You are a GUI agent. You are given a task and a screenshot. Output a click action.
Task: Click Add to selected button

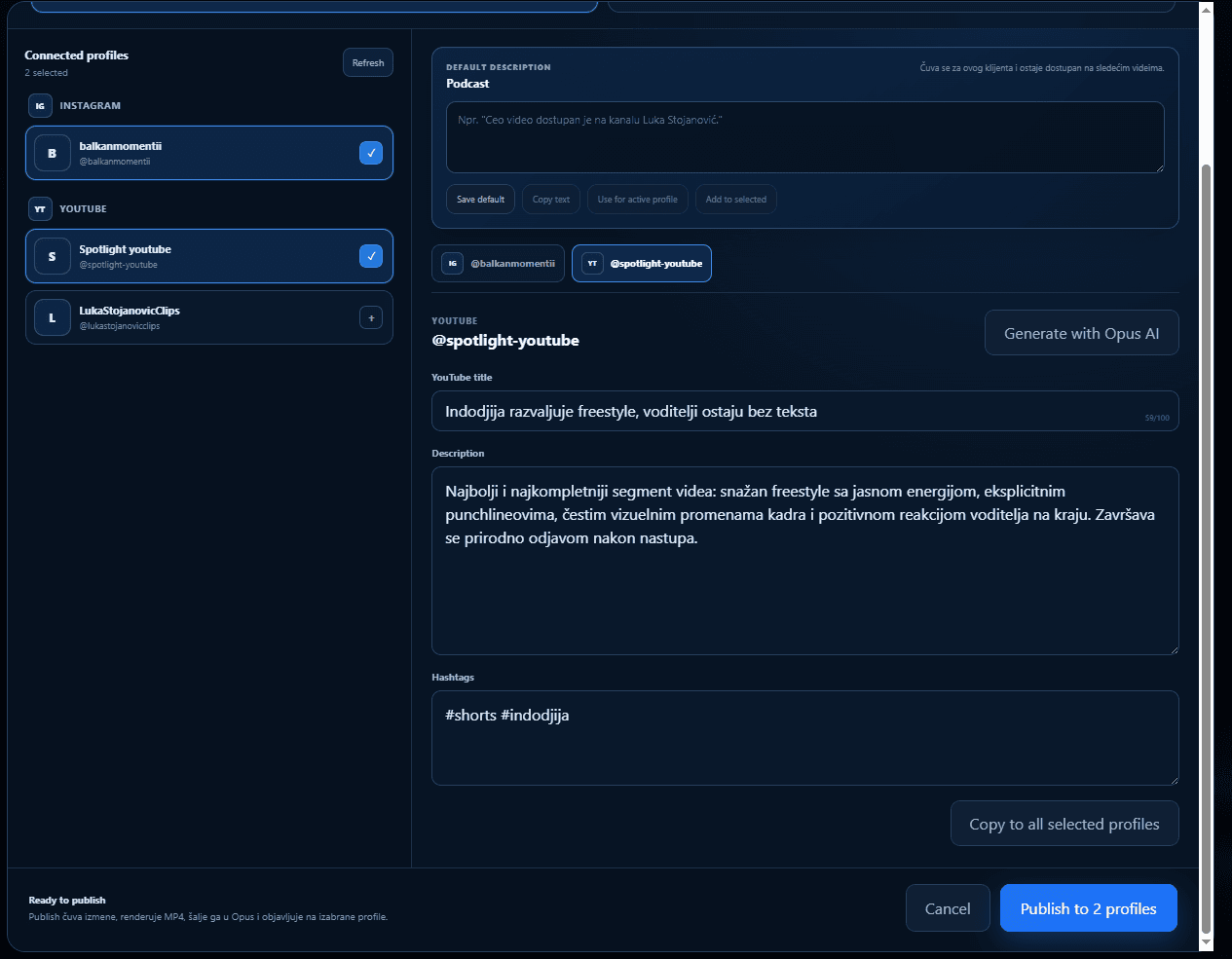736,200
